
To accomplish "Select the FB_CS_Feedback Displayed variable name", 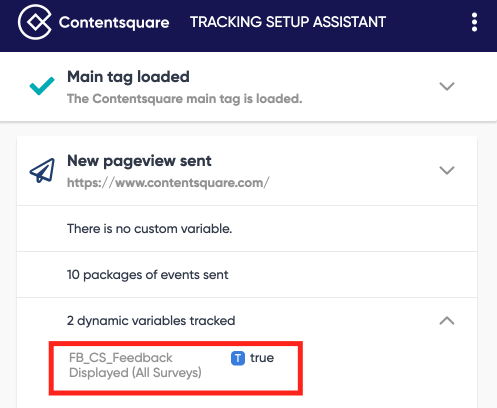I will coord(135,365).
